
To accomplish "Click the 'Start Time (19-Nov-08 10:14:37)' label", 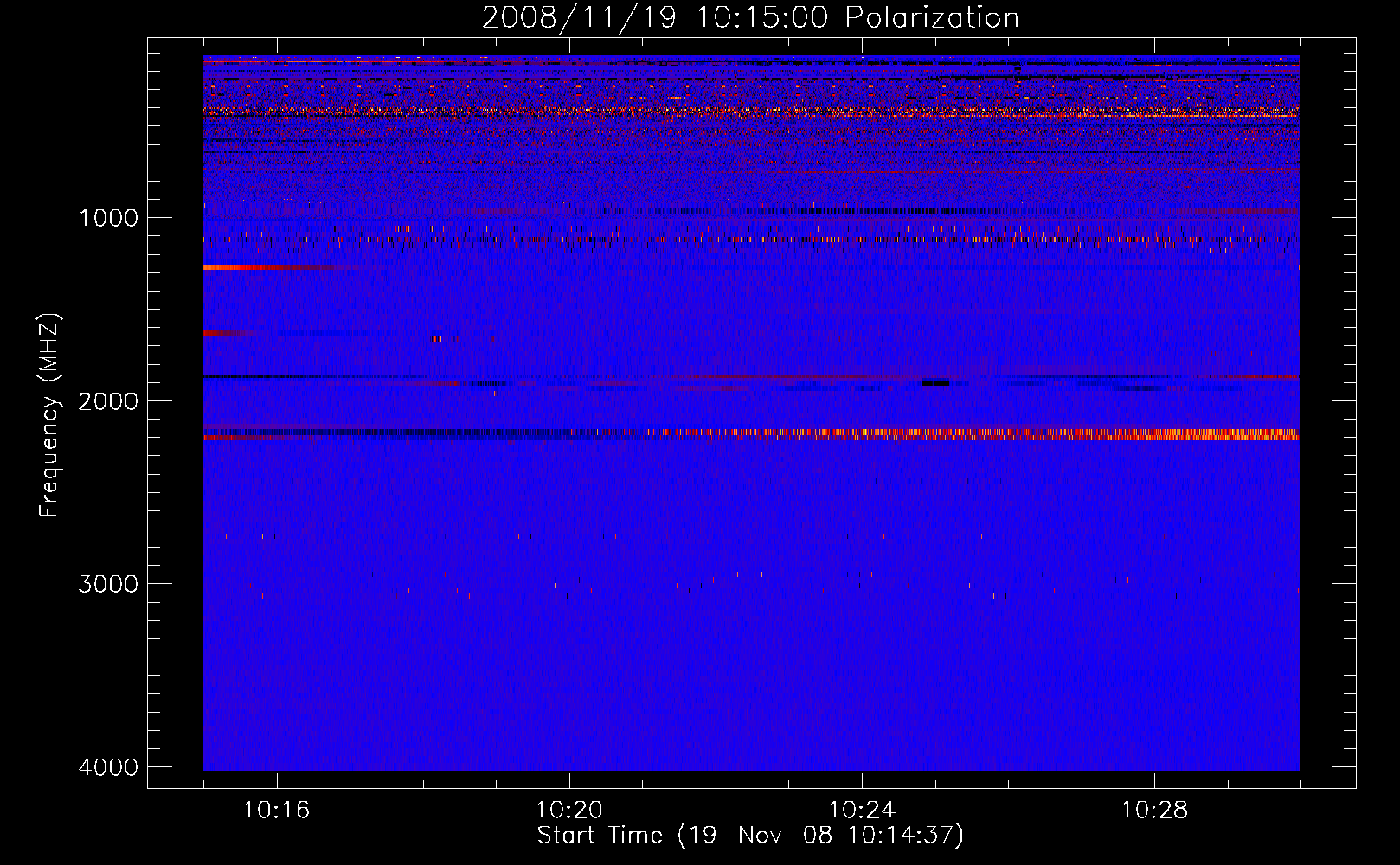I will (x=750, y=836).
